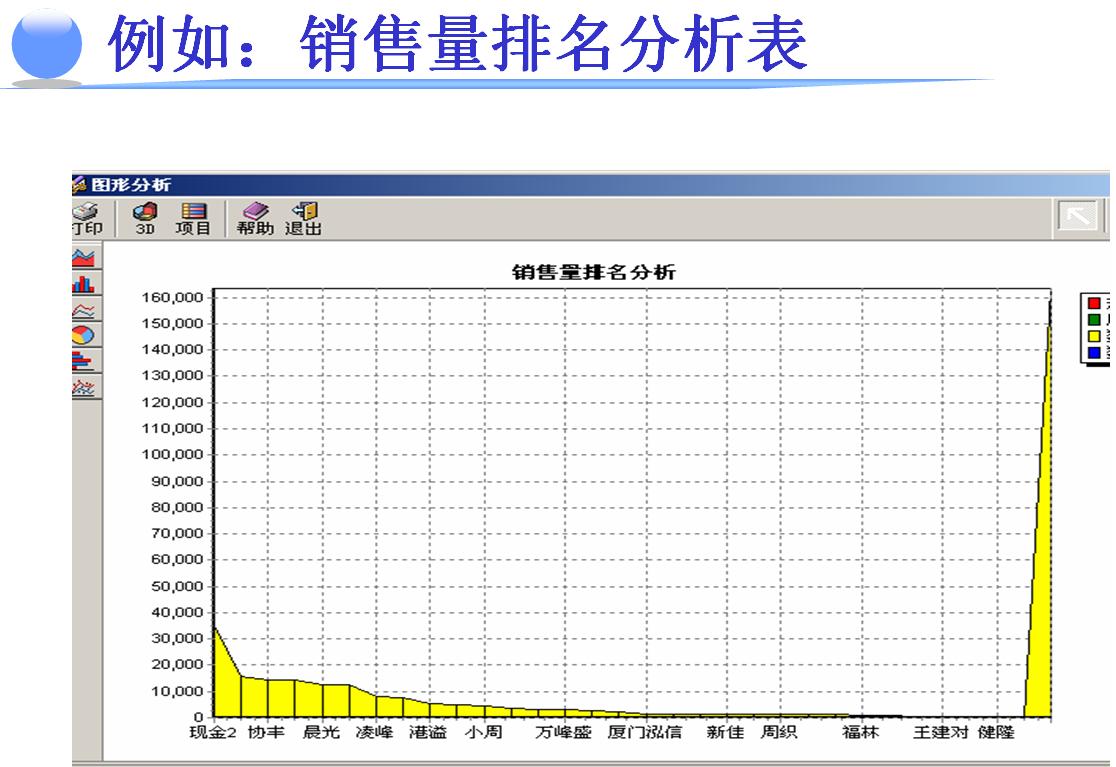Switch to pie chart type
This screenshot has width=1116, height=767.
(x=84, y=335)
